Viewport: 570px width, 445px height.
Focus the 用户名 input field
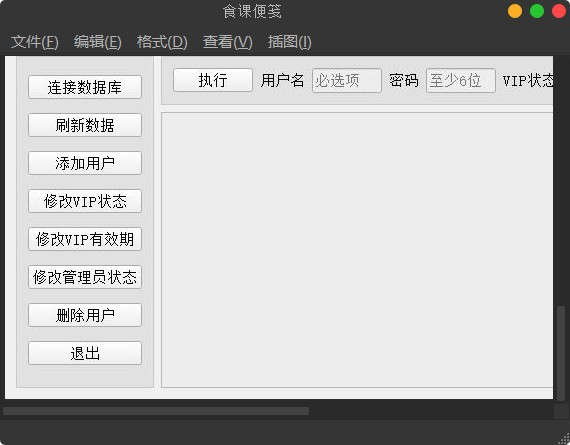(x=347, y=80)
